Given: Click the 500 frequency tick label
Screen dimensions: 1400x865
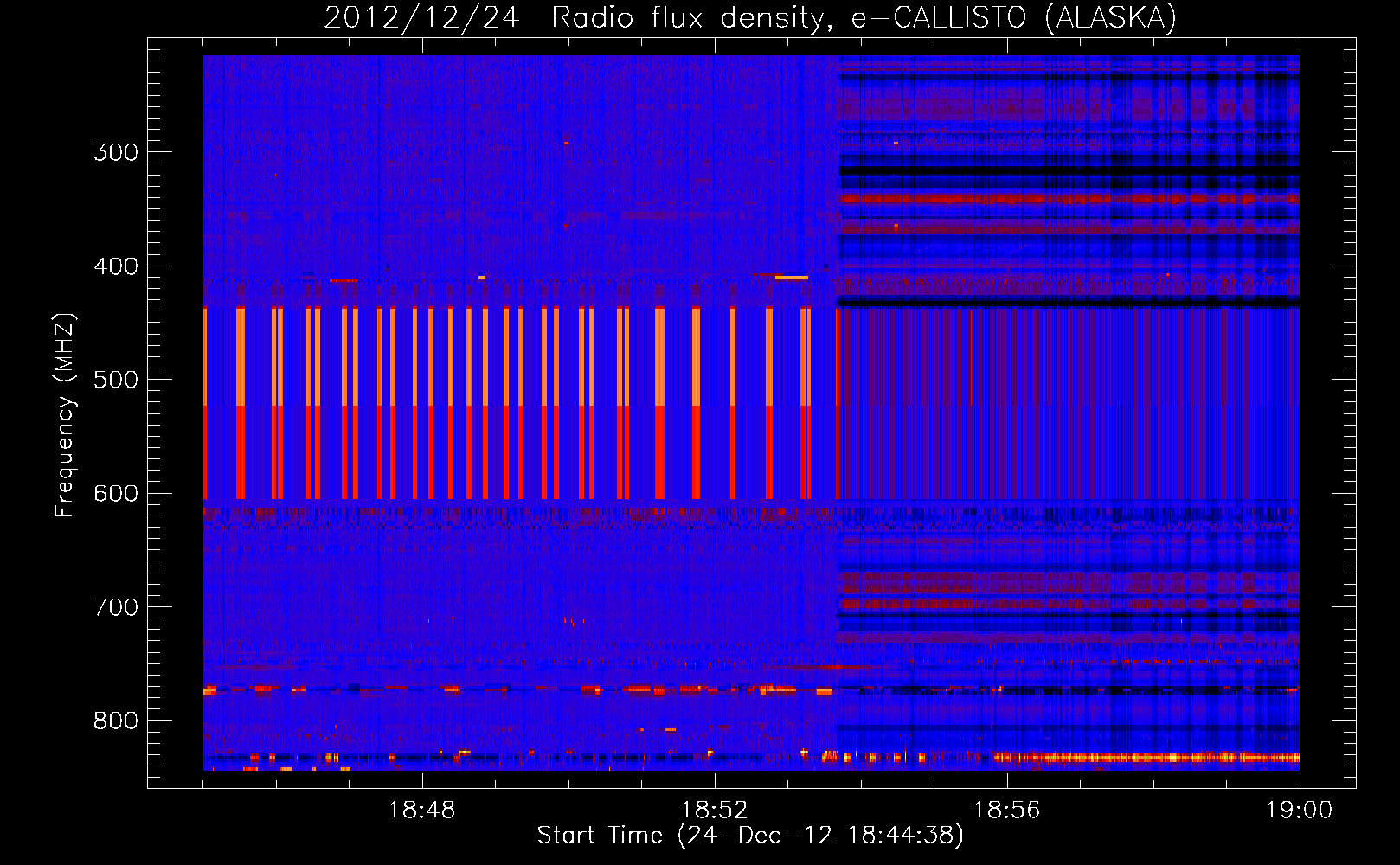Looking at the screenshot, I should tap(116, 380).
